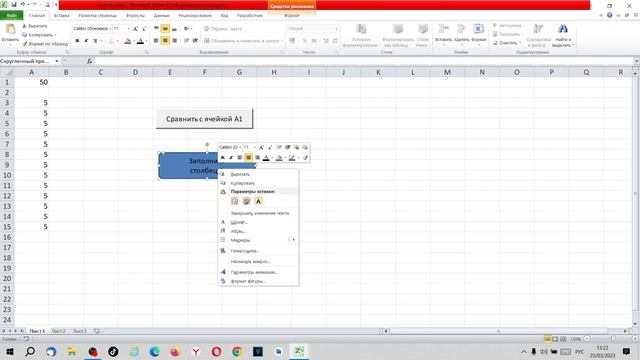Open the Clear (Очистить) dropdown in the Editing group
The height and width of the screenshot is (360, 640).
click(x=520, y=43)
